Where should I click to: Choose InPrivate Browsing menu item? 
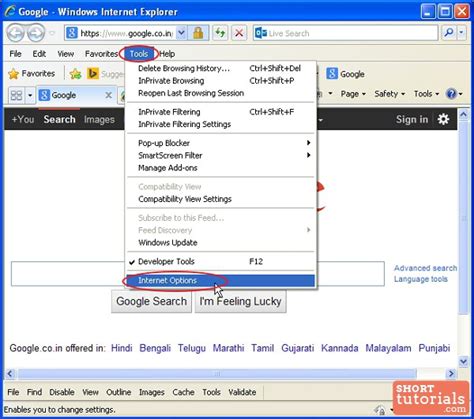pos(220,81)
